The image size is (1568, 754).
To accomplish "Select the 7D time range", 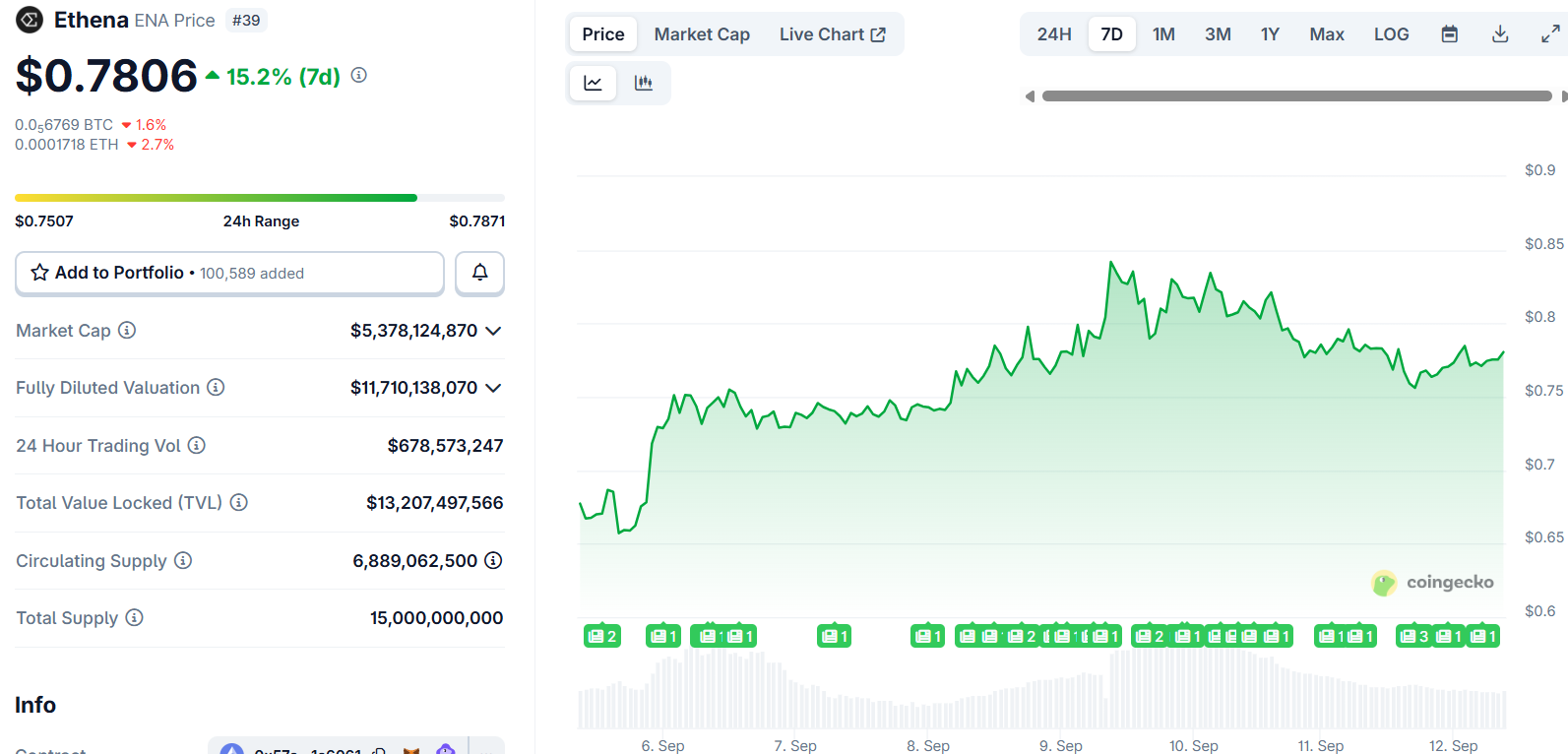I will point(1111,34).
